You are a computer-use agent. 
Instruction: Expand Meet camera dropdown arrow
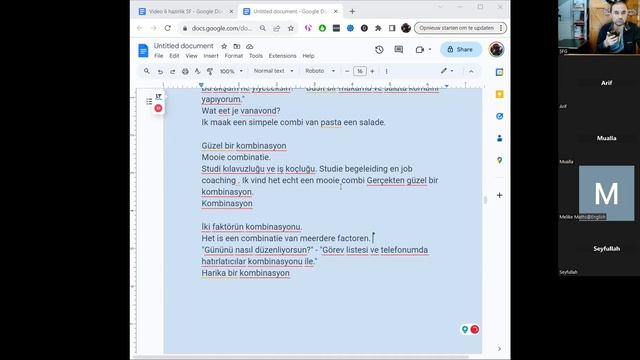429,50
